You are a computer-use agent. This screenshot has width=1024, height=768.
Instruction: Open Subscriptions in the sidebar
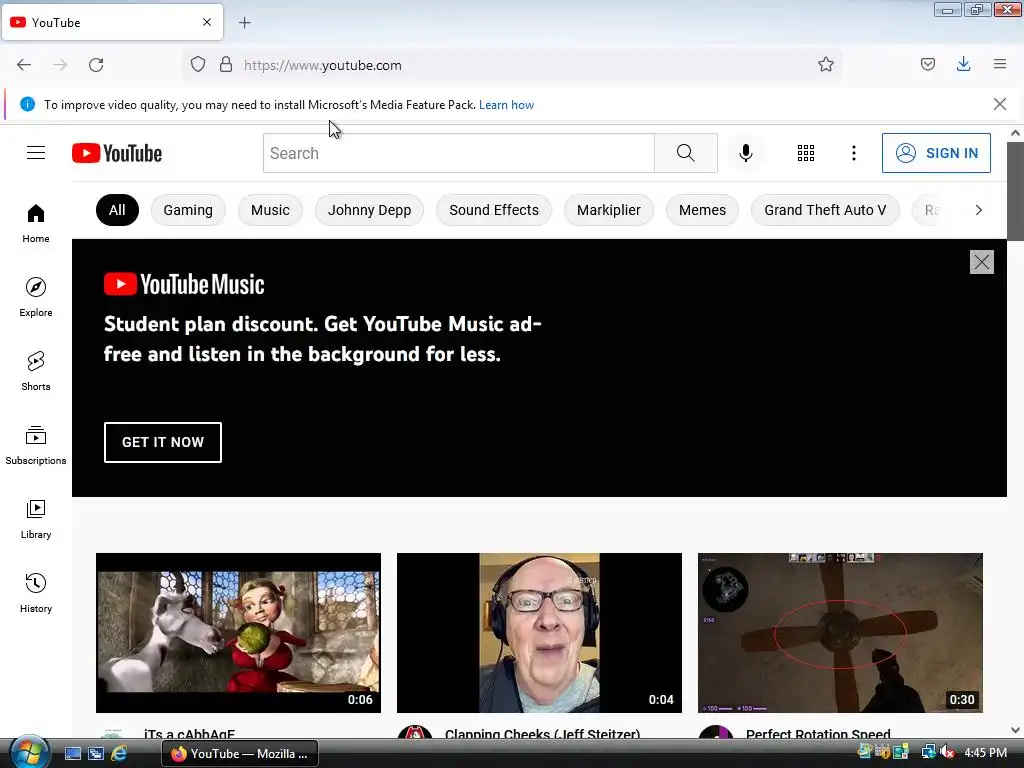(x=36, y=445)
